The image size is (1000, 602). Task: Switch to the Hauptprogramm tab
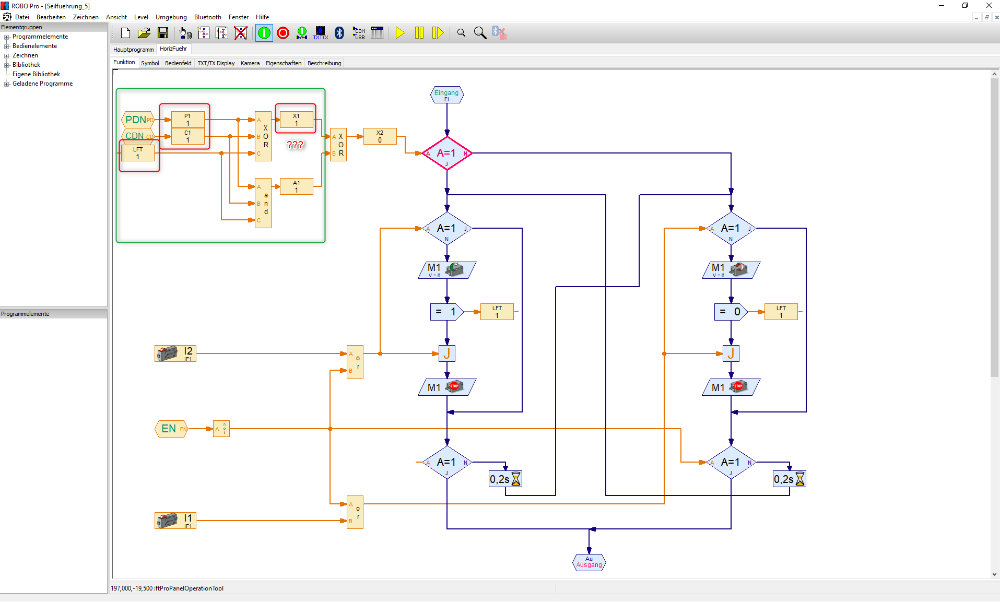point(133,48)
